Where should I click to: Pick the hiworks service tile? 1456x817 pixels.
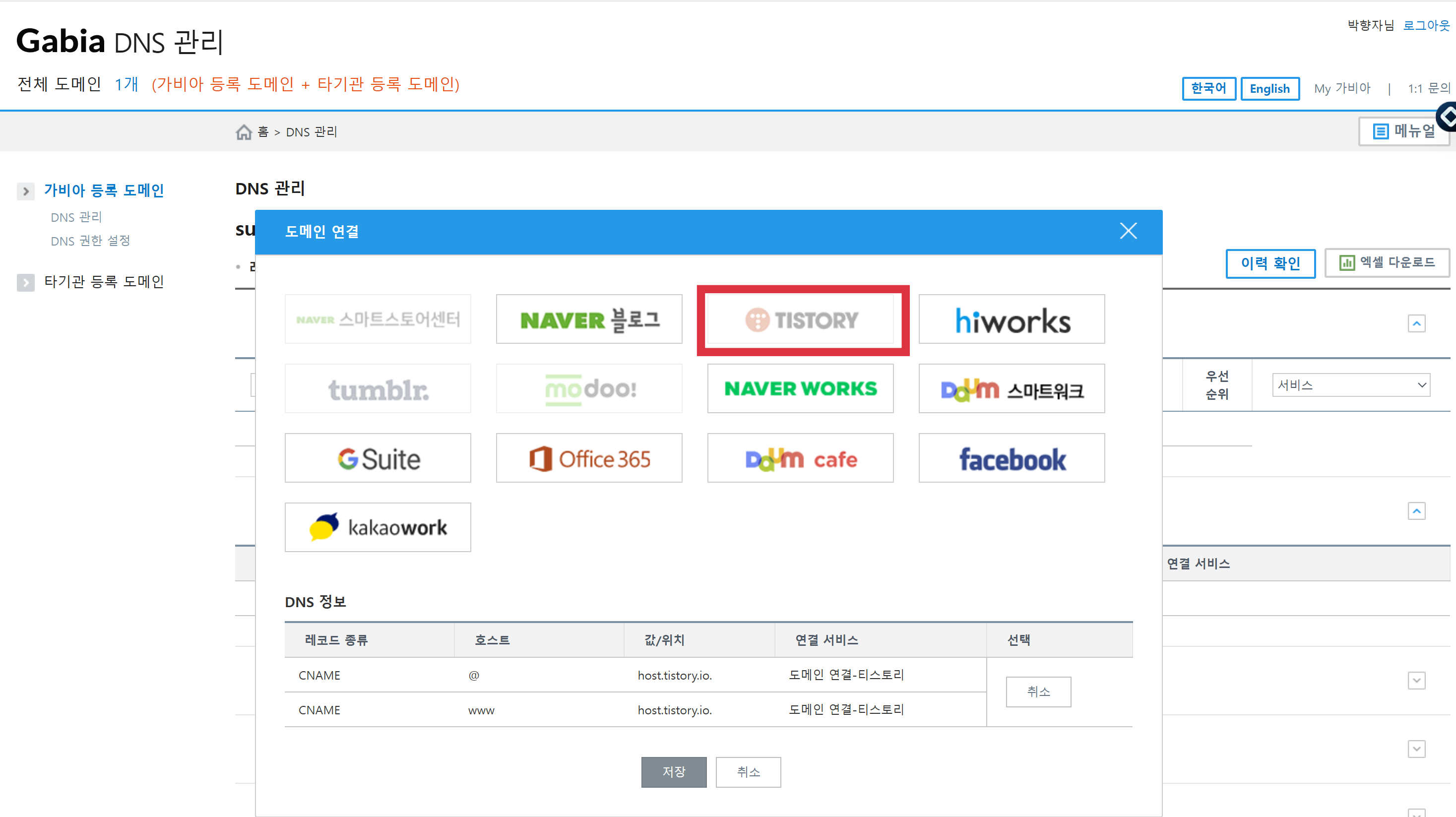(1011, 319)
